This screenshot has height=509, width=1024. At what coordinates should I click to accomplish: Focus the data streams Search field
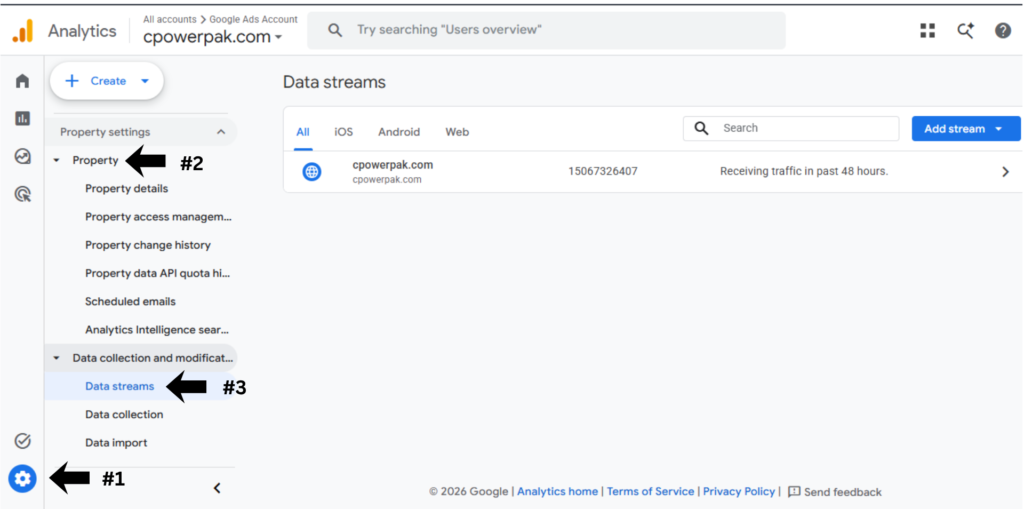click(x=791, y=128)
